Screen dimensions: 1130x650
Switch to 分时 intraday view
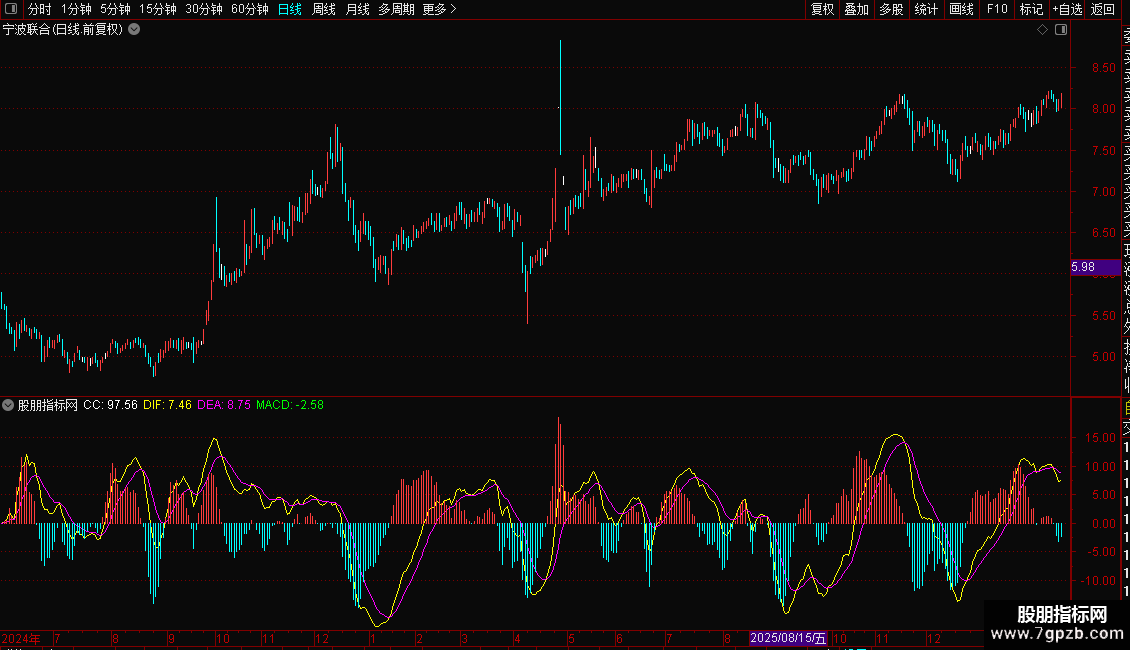tap(40, 9)
